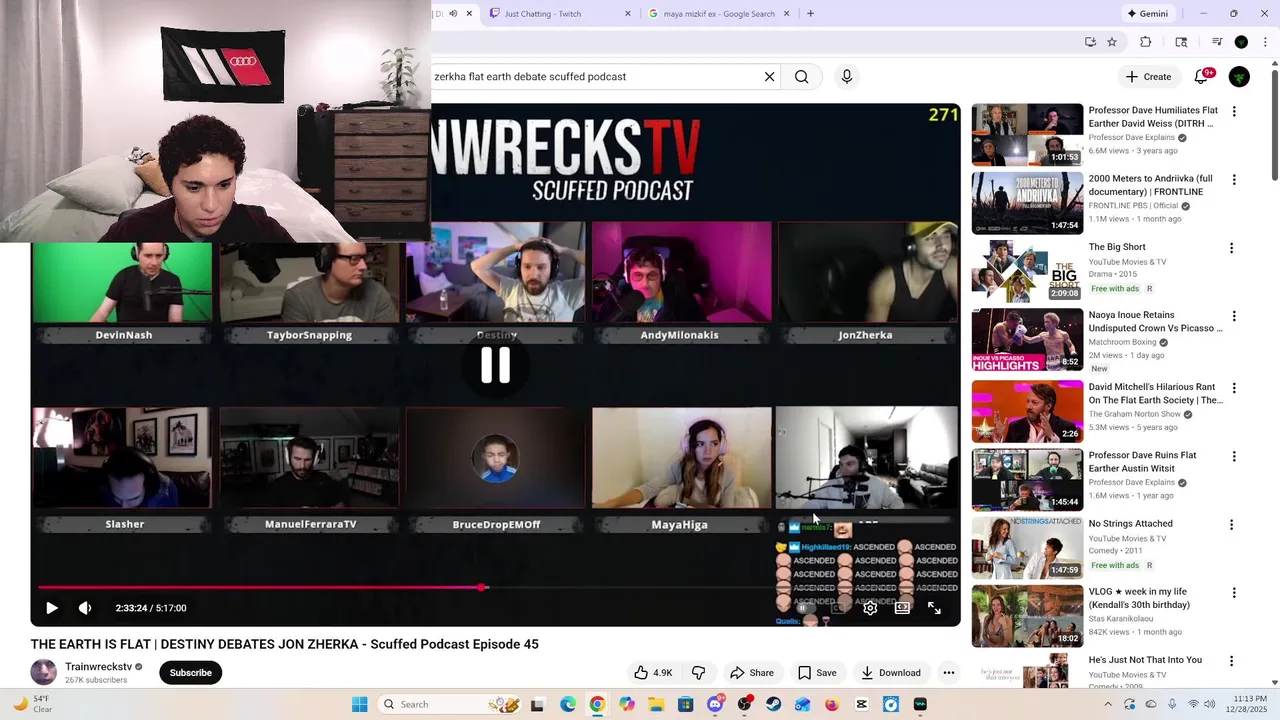Like the video with thumbs up

tap(653, 673)
